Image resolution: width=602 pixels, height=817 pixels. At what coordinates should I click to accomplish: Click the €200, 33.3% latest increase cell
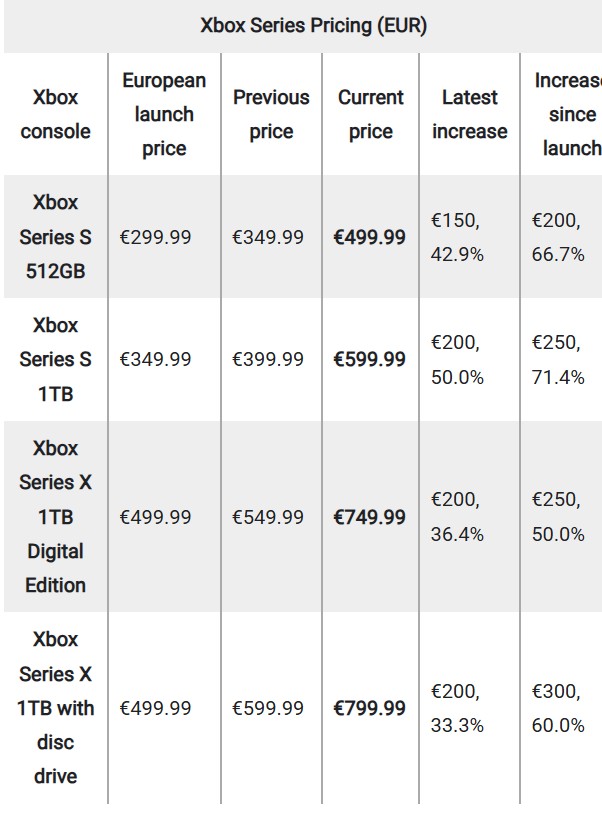coord(457,708)
